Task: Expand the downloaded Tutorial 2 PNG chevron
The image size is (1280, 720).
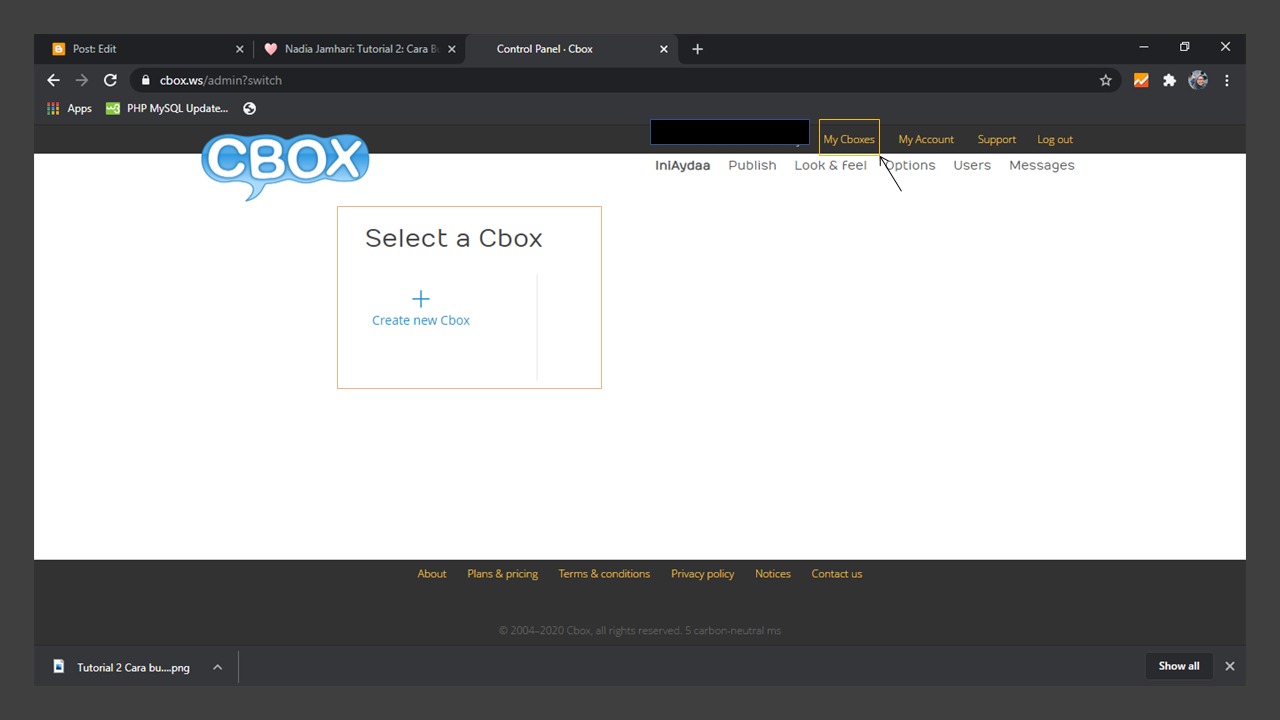Action: tap(217, 666)
